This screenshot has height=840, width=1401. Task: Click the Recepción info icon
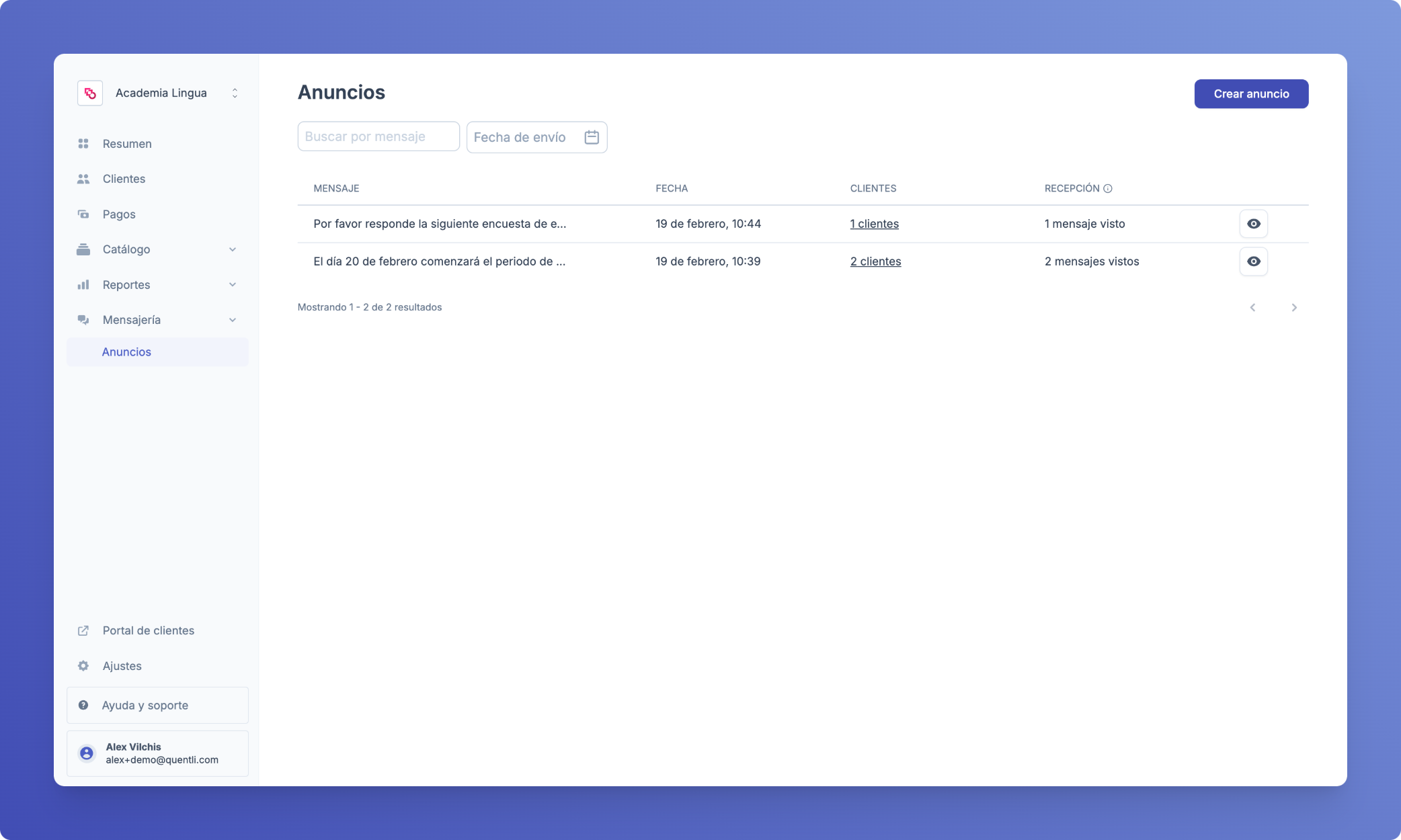1108,189
